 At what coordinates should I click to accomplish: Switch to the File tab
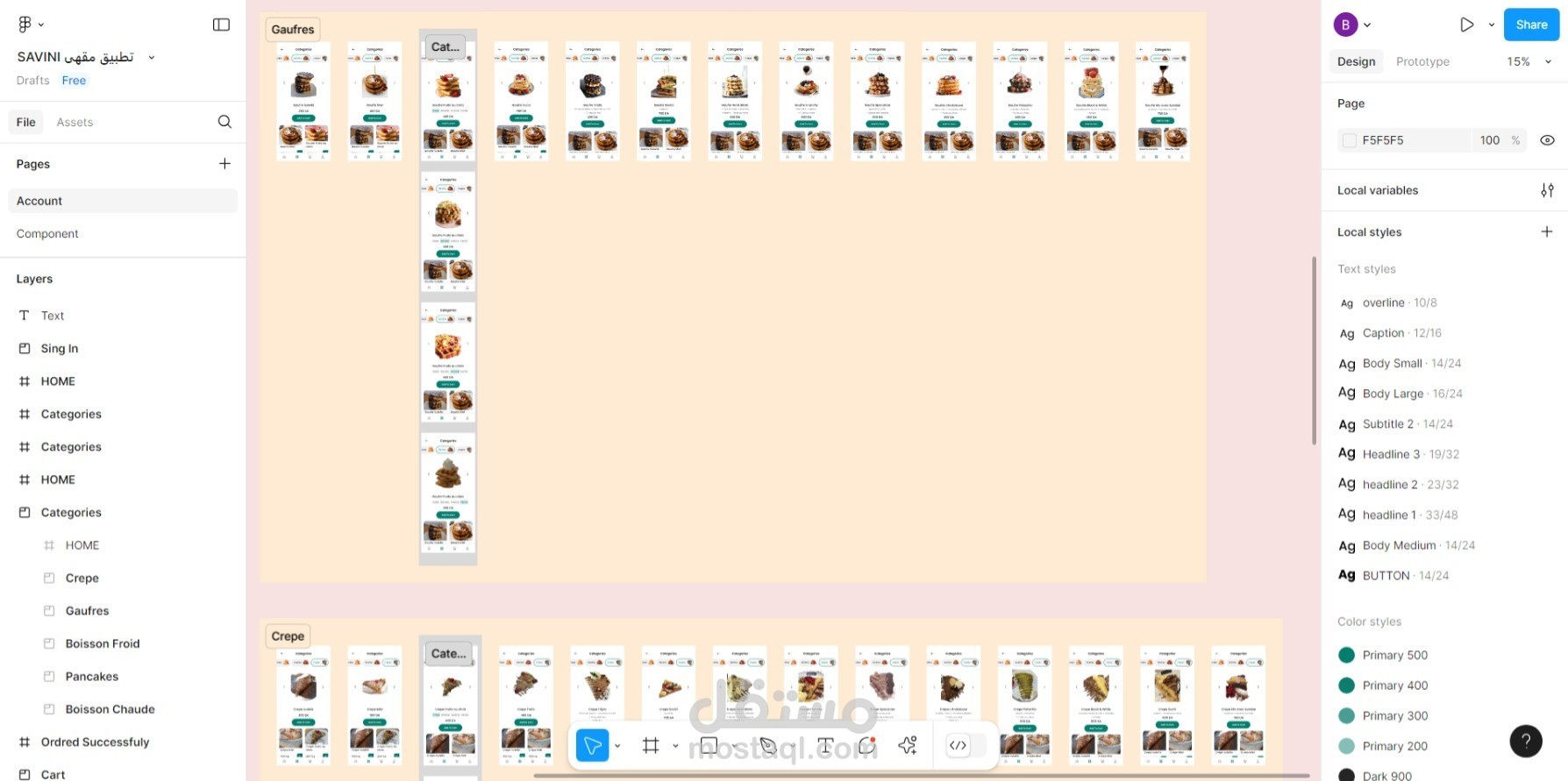[x=26, y=122]
